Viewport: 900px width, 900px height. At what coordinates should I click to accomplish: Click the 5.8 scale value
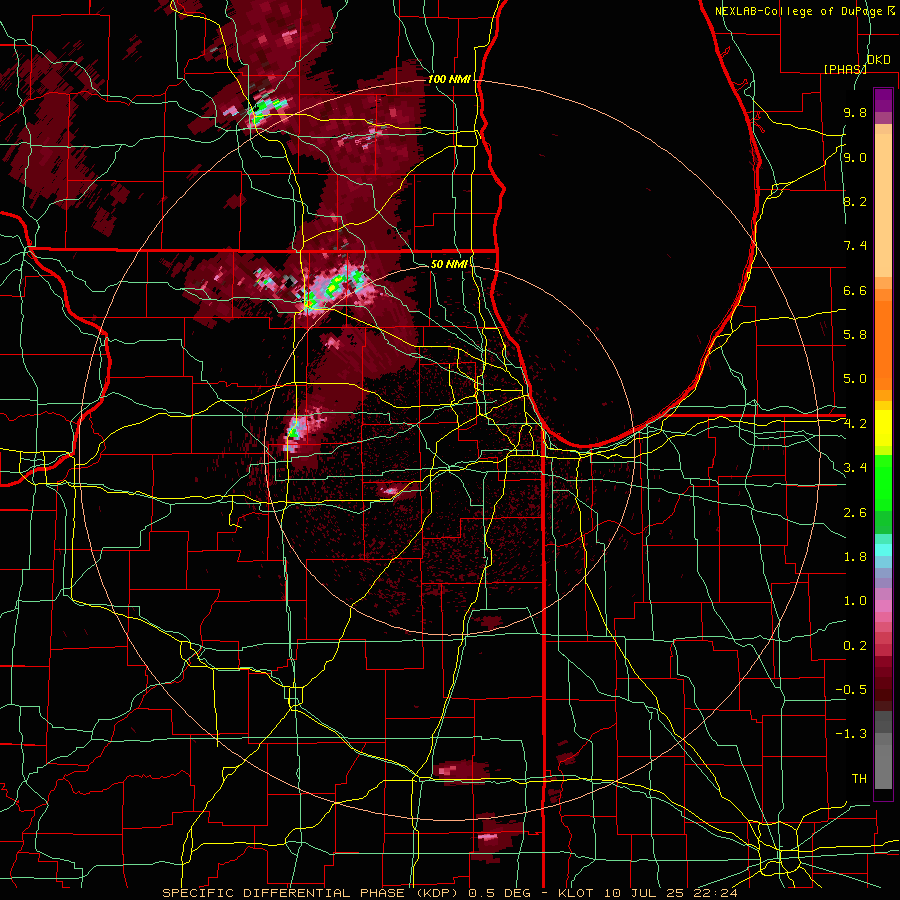[x=855, y=335]
